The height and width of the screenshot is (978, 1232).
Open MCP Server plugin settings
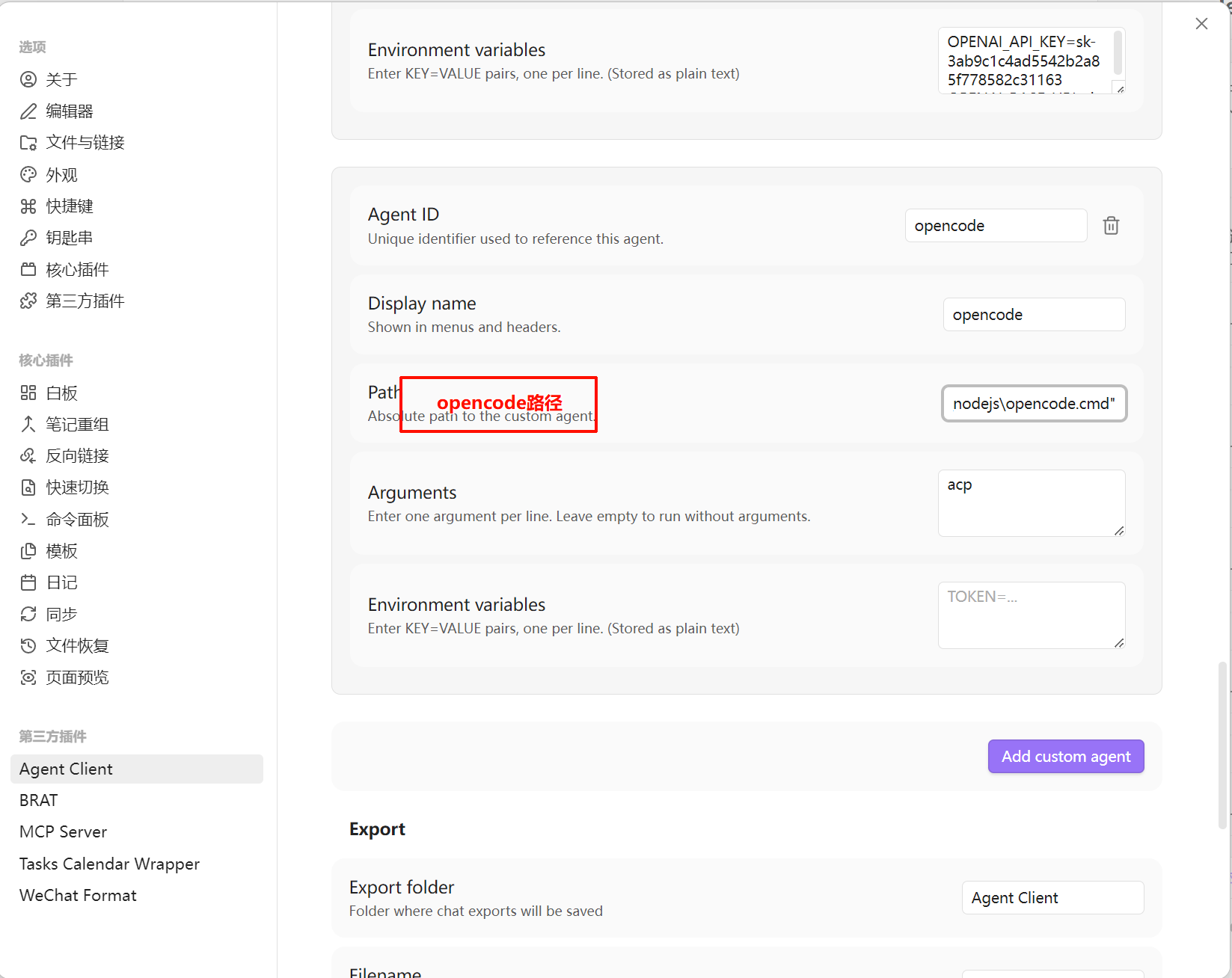click(137, 831)
